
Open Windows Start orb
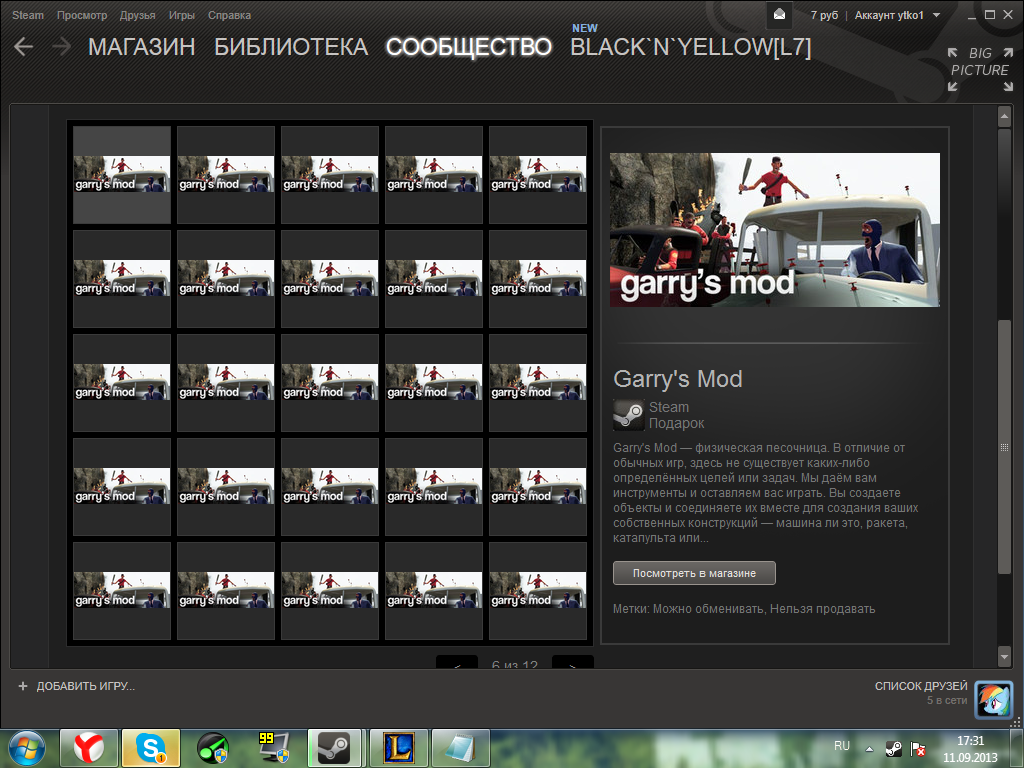(27, 748)
